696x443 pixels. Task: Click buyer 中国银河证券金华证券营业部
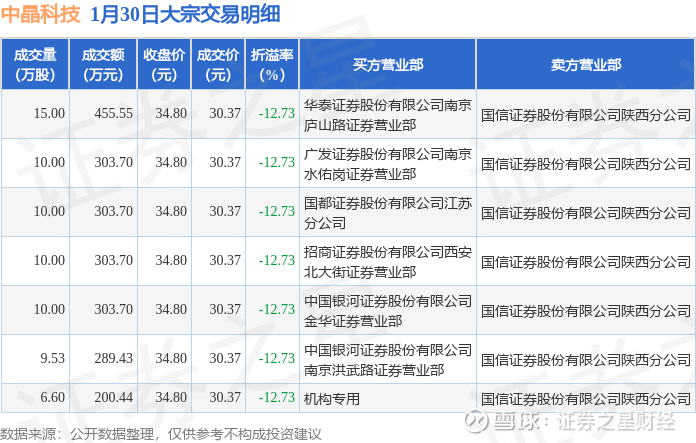tap(388, 310)
